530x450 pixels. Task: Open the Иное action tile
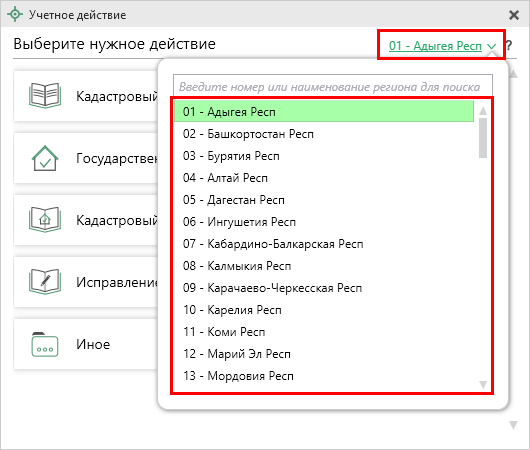(86, 344)
